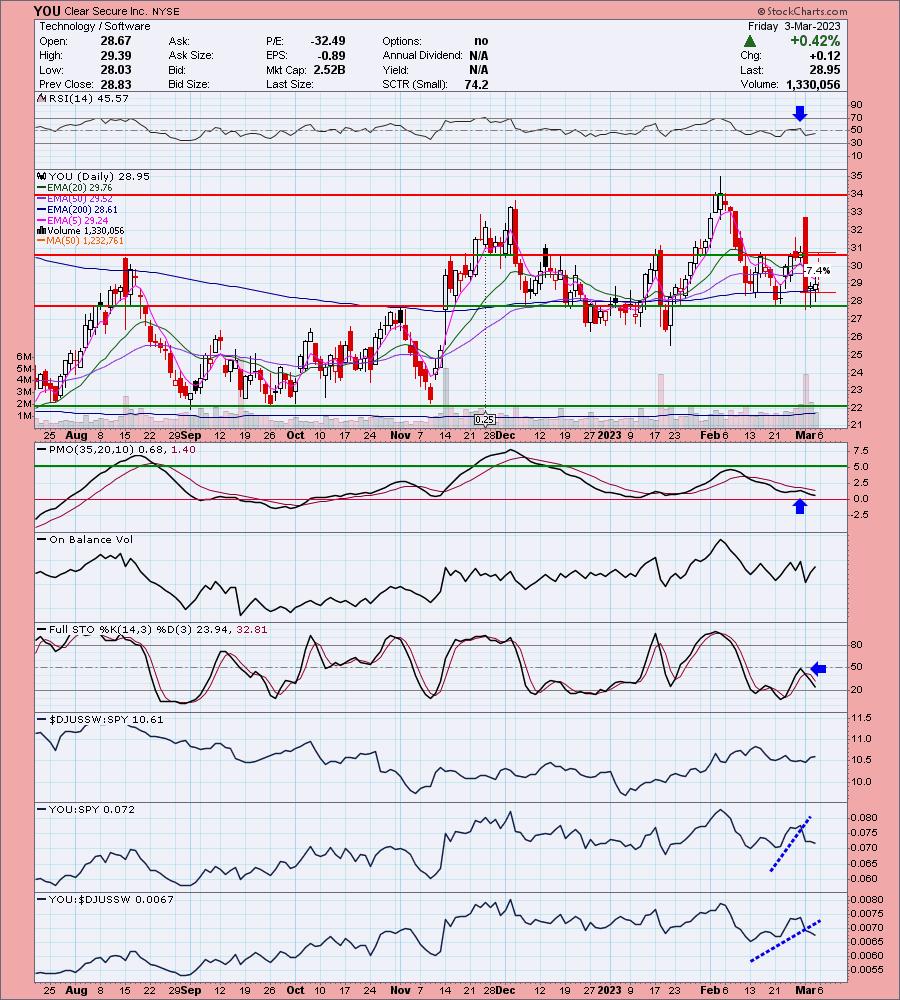Click the company name Clear Secure Inc.
The image size is (900, 1000).
tap(105, 11)
